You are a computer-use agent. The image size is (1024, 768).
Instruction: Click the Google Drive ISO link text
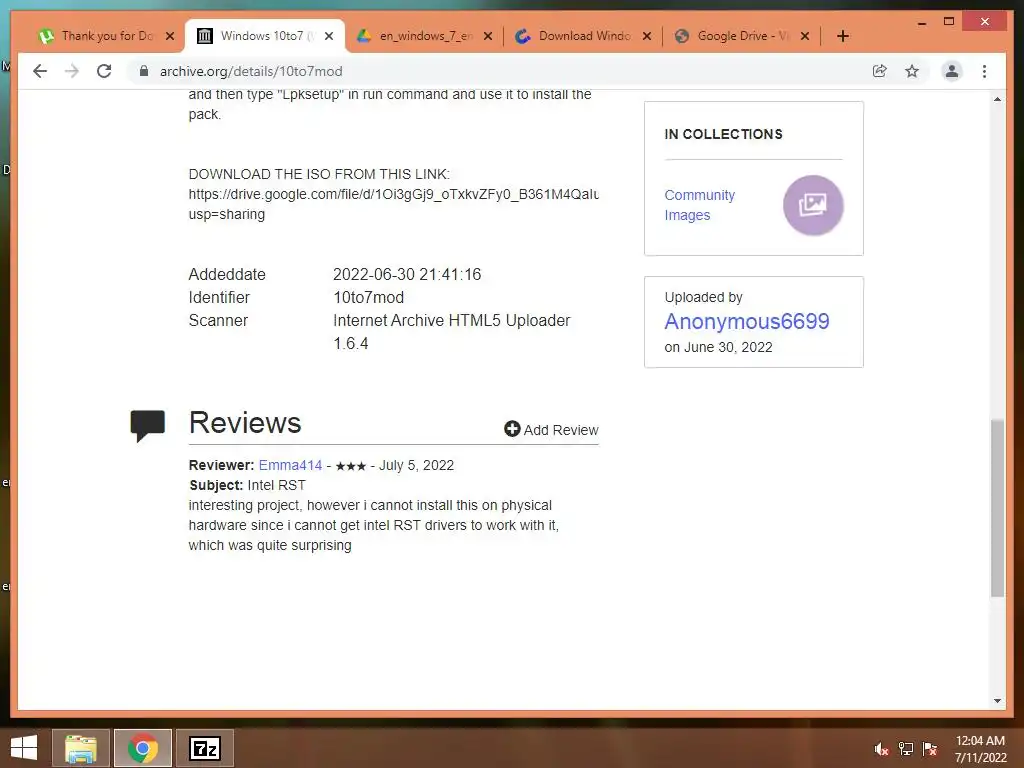pyautogui.click(x=393, y=204)
